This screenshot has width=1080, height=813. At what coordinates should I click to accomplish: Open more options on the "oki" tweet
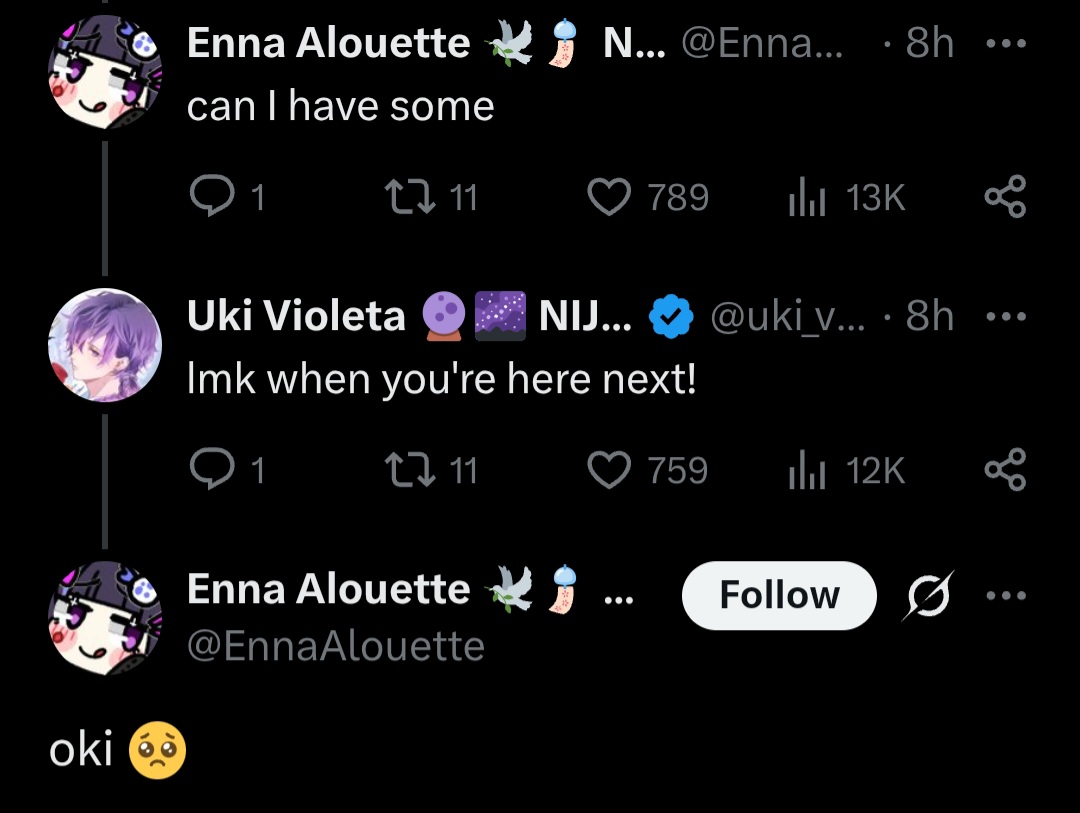[x=1005, y=596]
